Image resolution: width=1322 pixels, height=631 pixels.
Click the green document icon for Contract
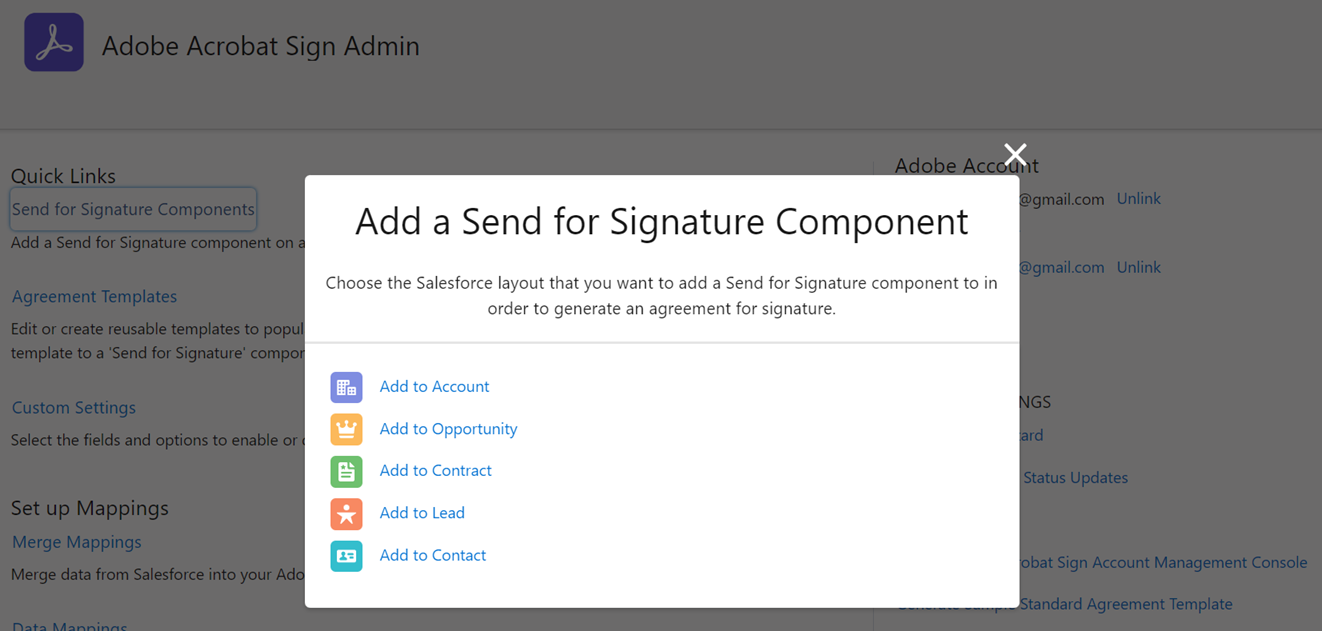coord(346,470)
